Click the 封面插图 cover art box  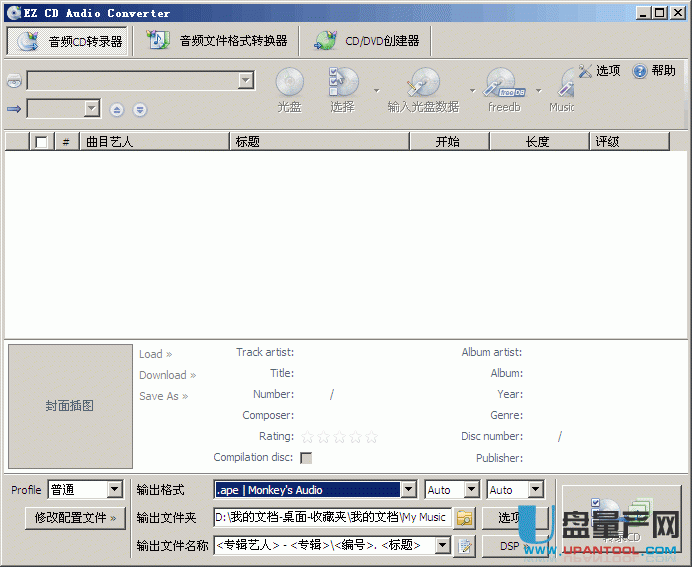coord(70,406)
